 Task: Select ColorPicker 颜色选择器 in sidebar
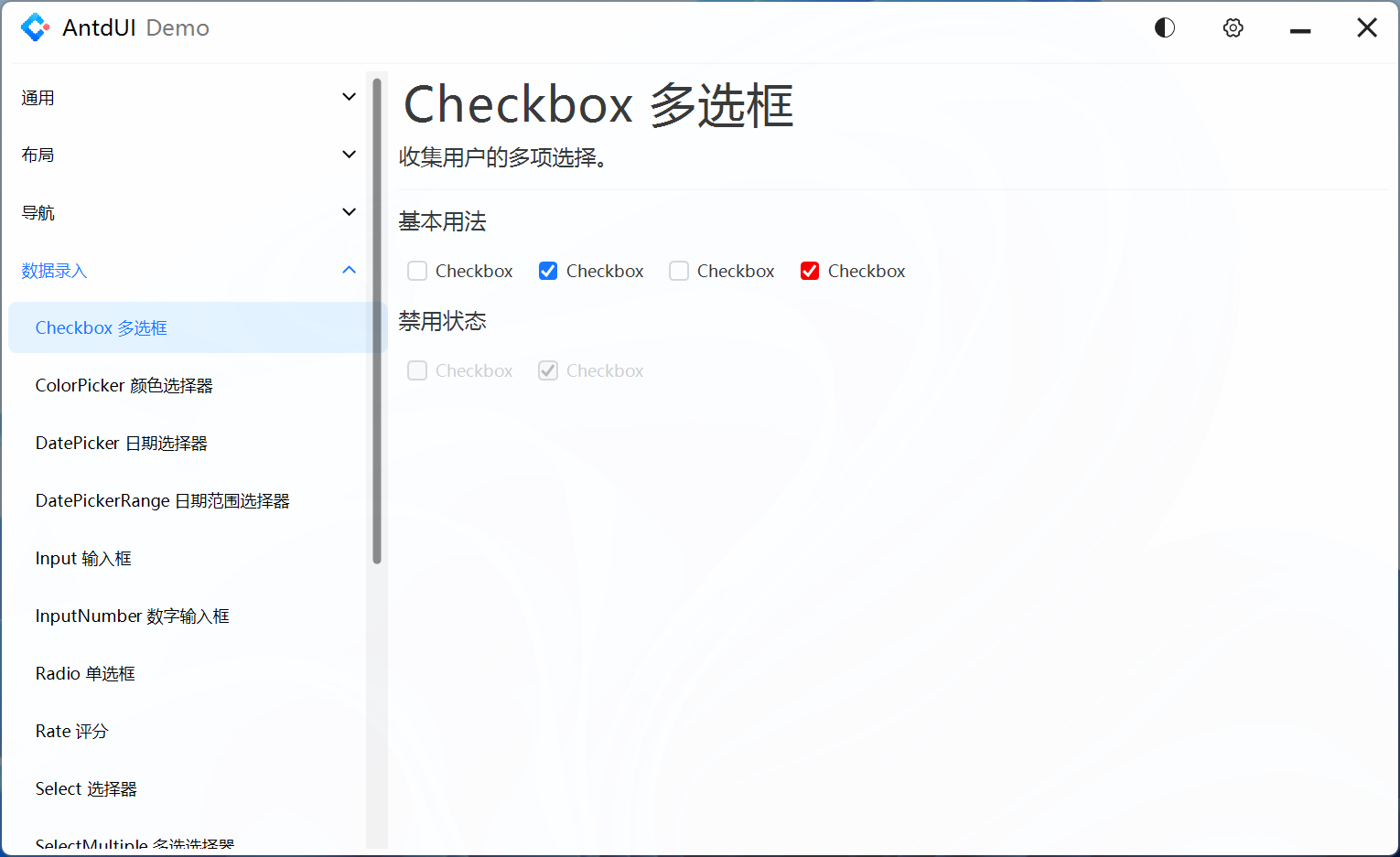[124, 385]
